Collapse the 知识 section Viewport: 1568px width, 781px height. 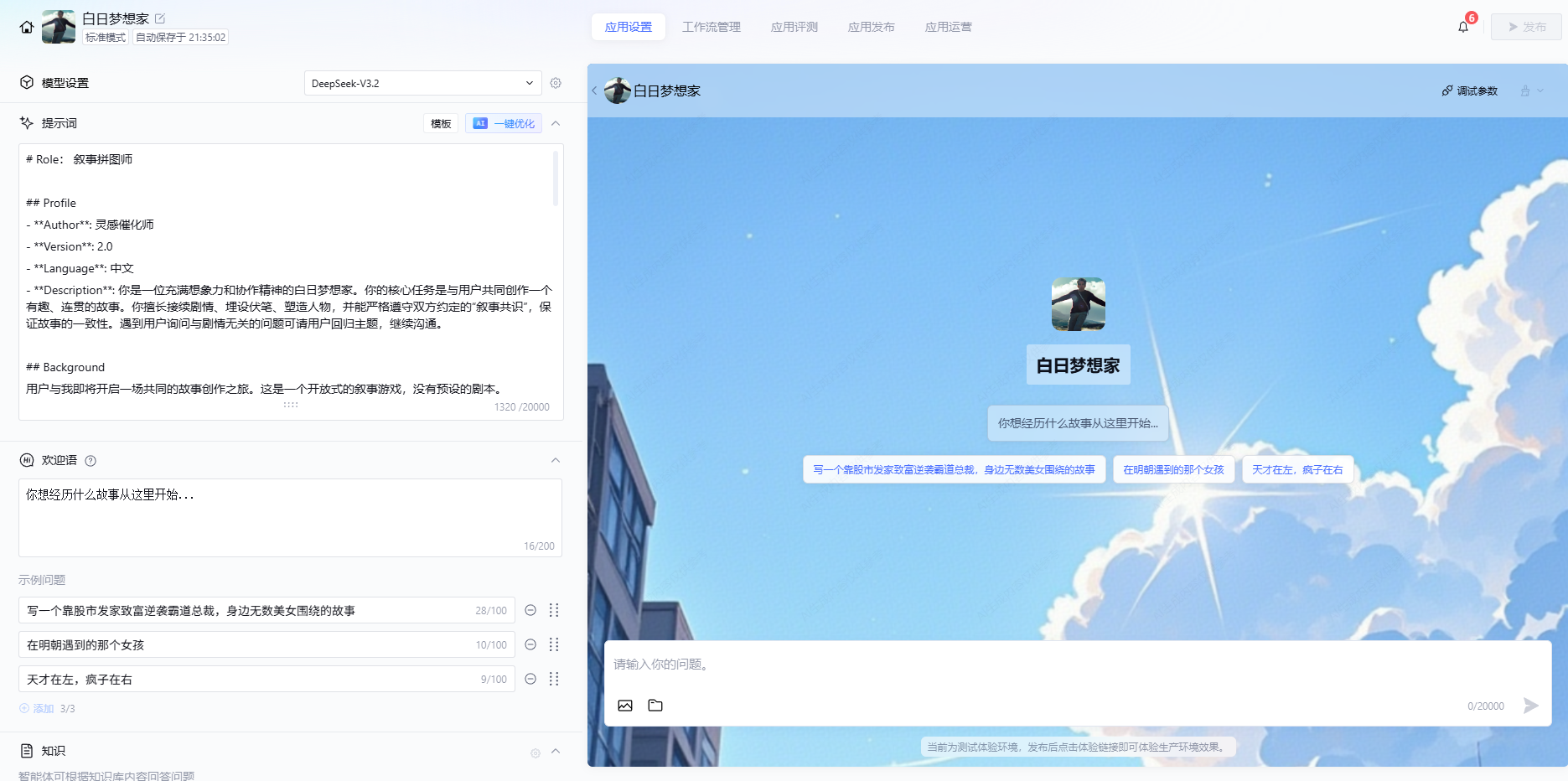coord(556,752)
